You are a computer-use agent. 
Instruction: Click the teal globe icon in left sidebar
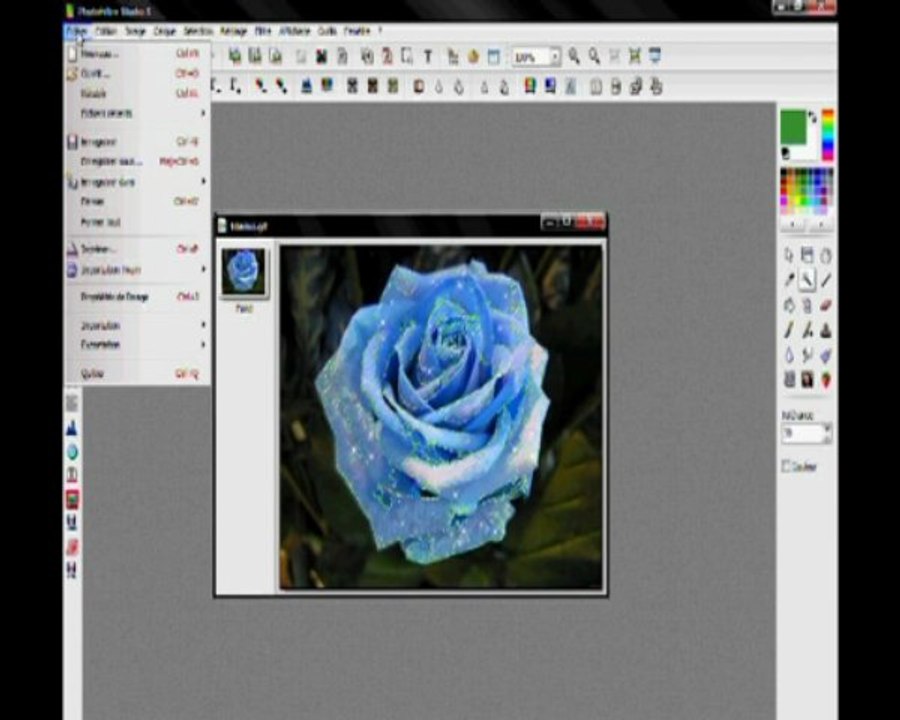click(72, 452)
